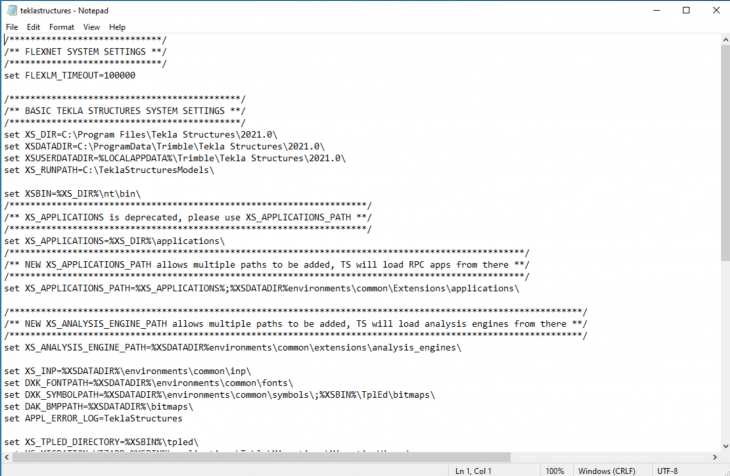Click the 'set XS_TPLED_DIRECTORY=' line
The image size is (730, 476).
pyautogui.click(x=101, y=442)
